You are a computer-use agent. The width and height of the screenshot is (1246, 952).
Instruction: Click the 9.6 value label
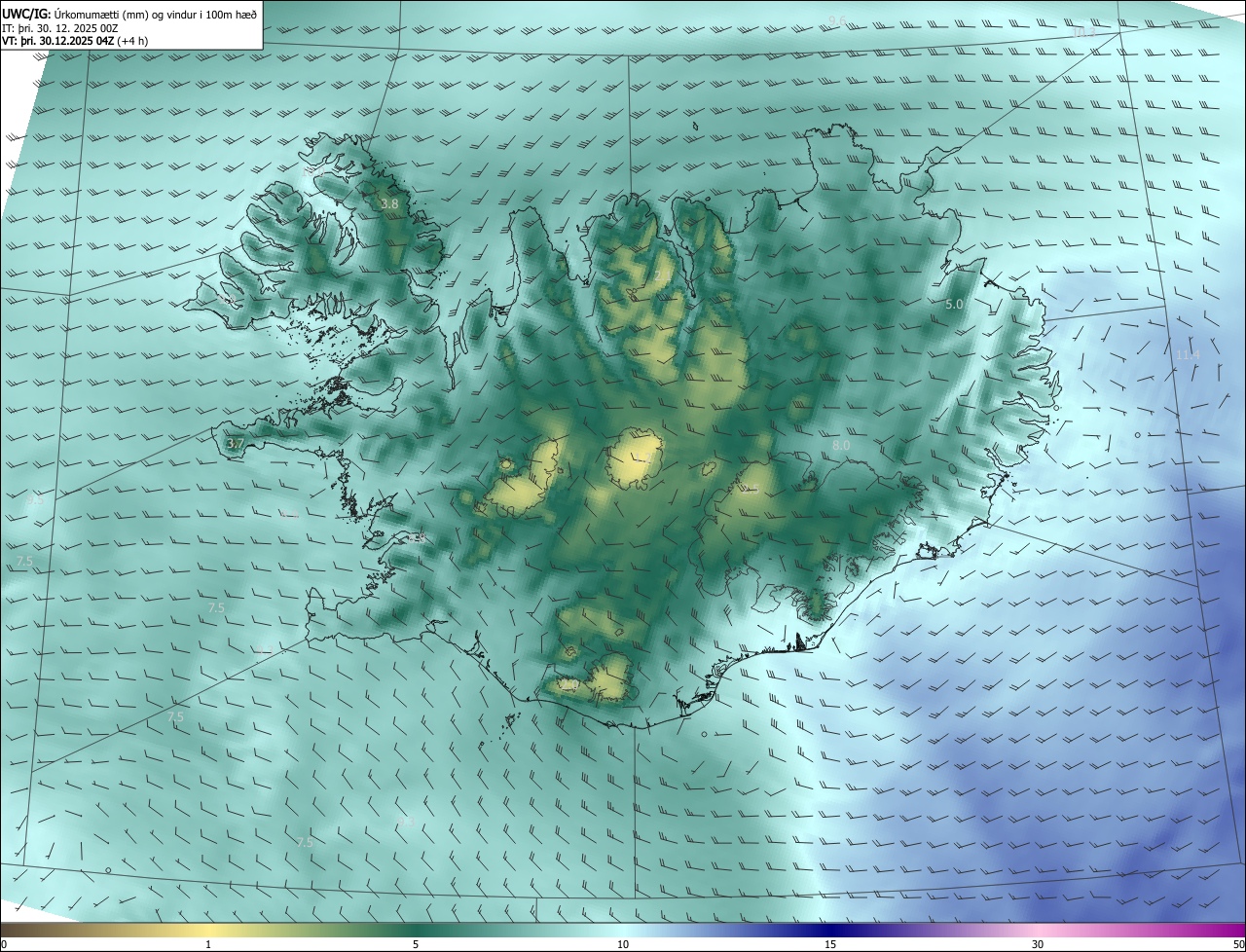(837, 20)
